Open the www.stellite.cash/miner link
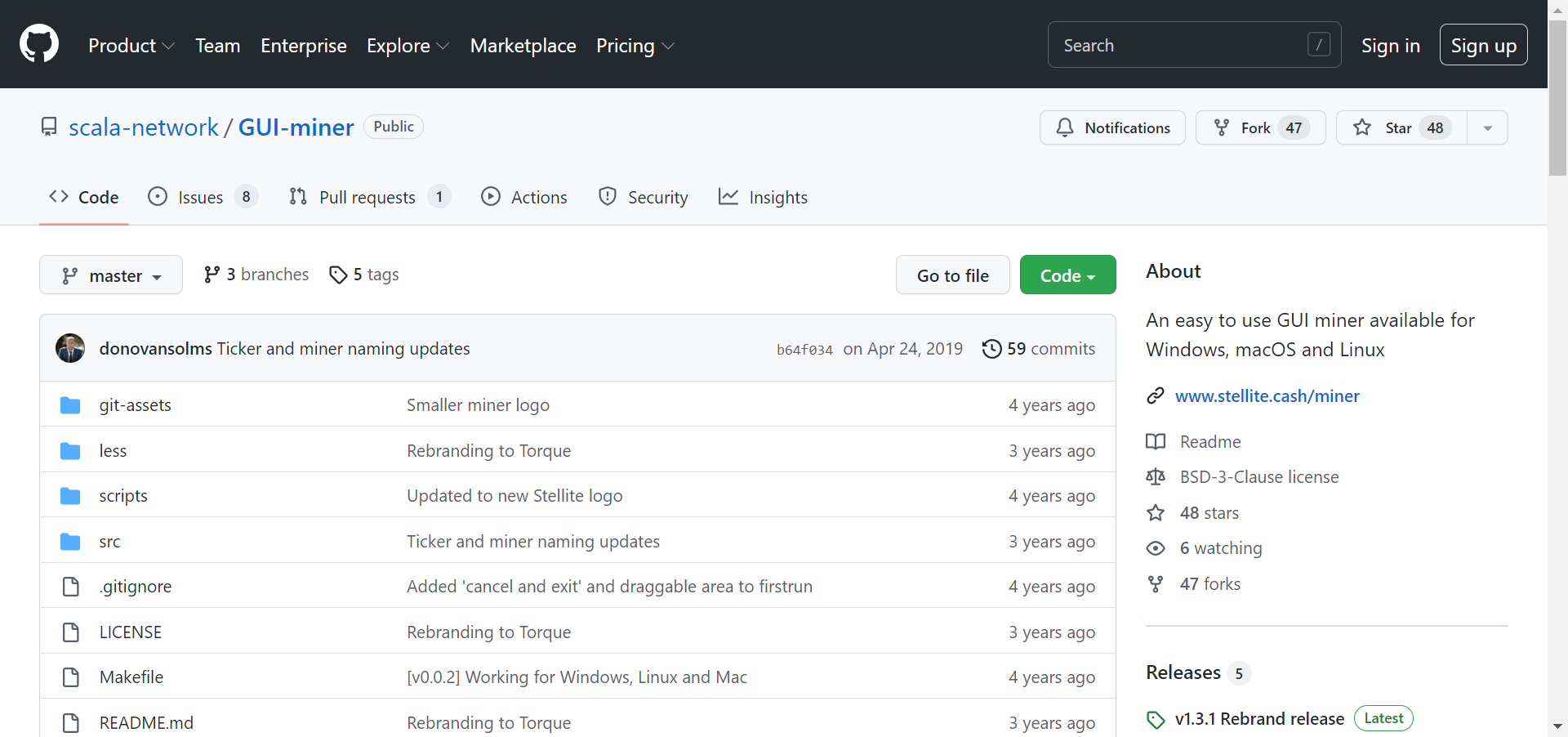Image resolution: width=1568 pixels, height=737 pixels. click(1267, 396)
